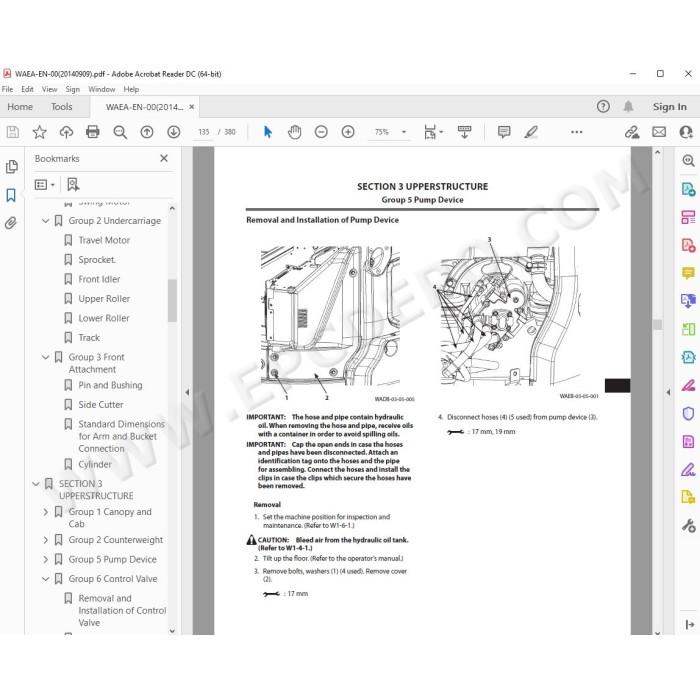
Task: Open Help question mark icon
Action: 603,106
